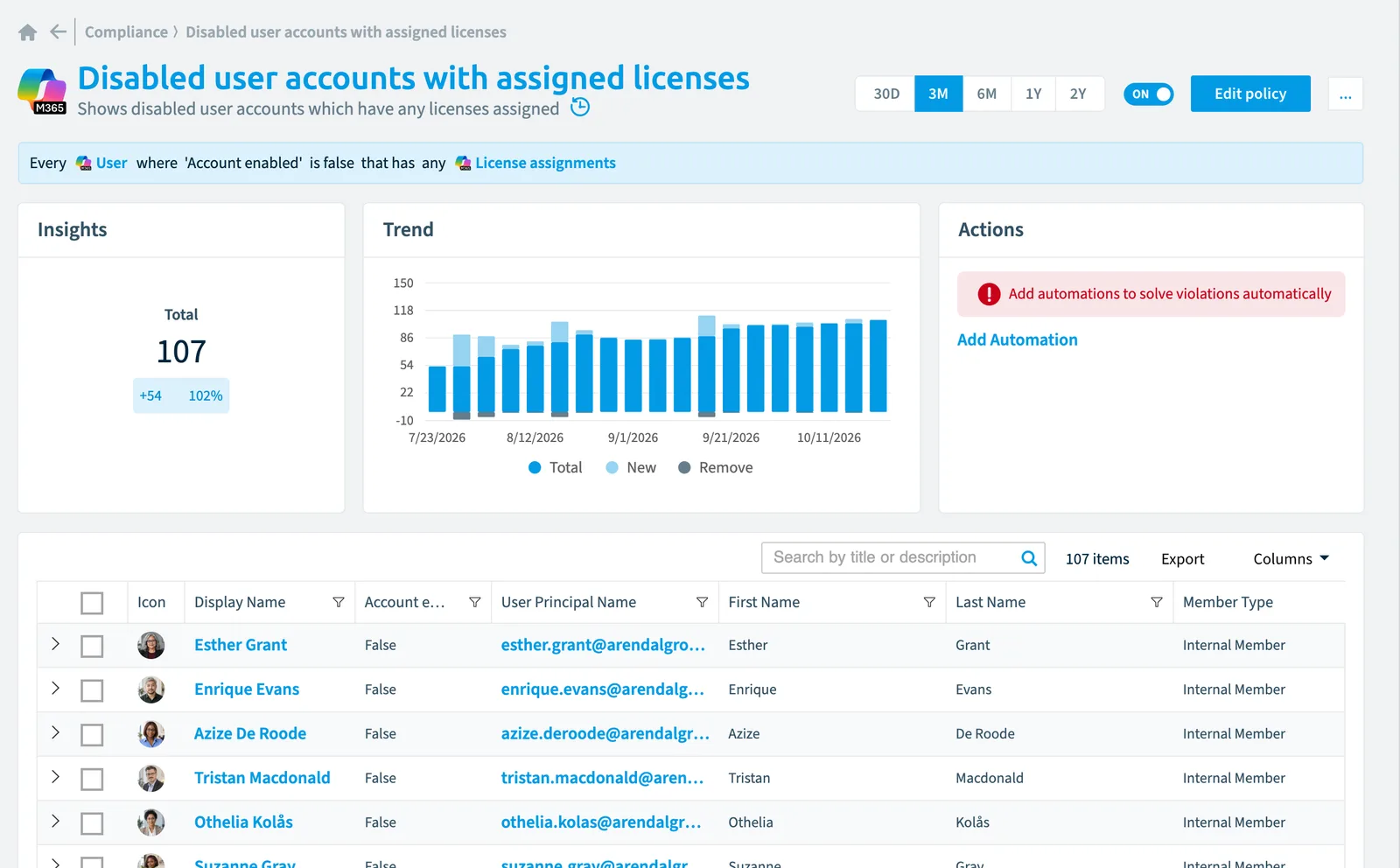Select the Othelia Kolås row checkbox
This screenshot has width=1400, height=868.
click(92, 822)
